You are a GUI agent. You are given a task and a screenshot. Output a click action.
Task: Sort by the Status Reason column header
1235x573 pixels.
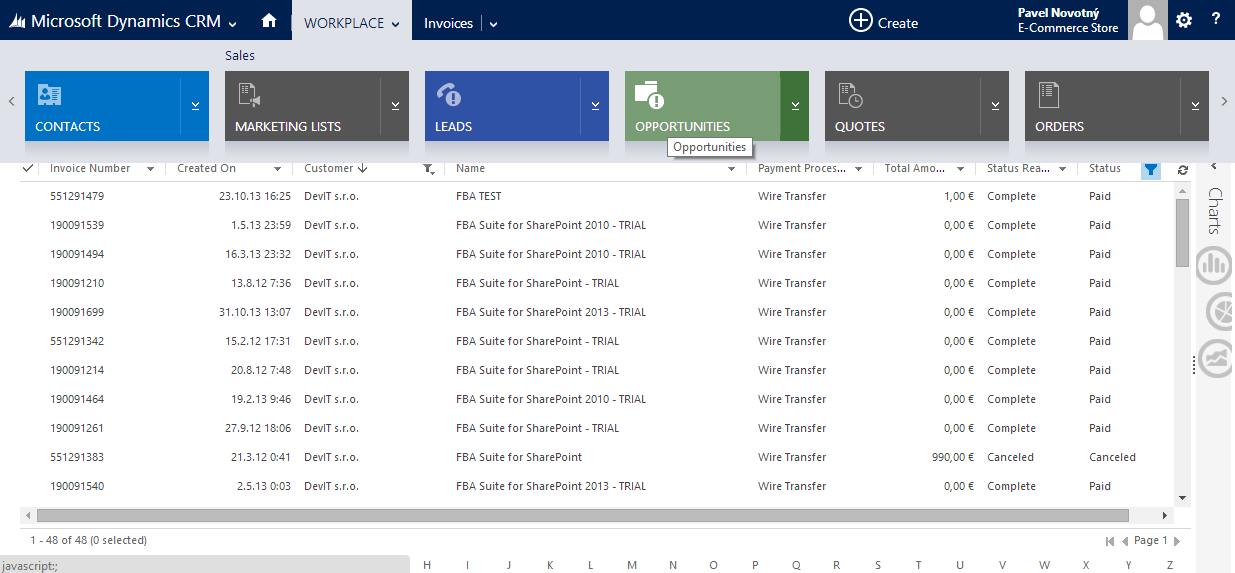1018,168
